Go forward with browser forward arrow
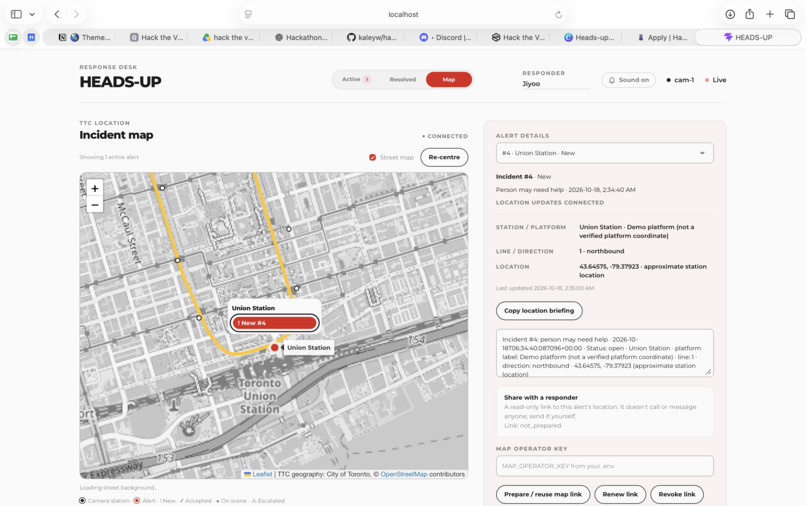 coord(76,14)
